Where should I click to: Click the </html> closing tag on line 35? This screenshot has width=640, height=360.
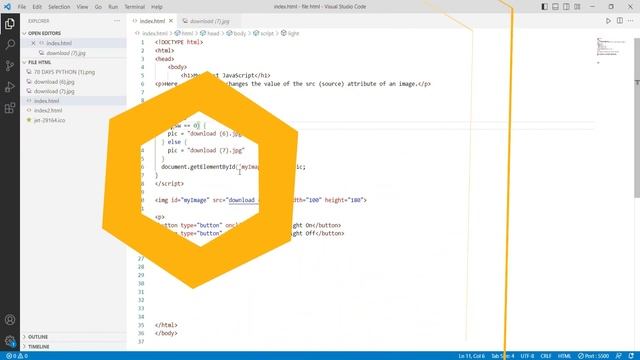click(x=166, y=325)
